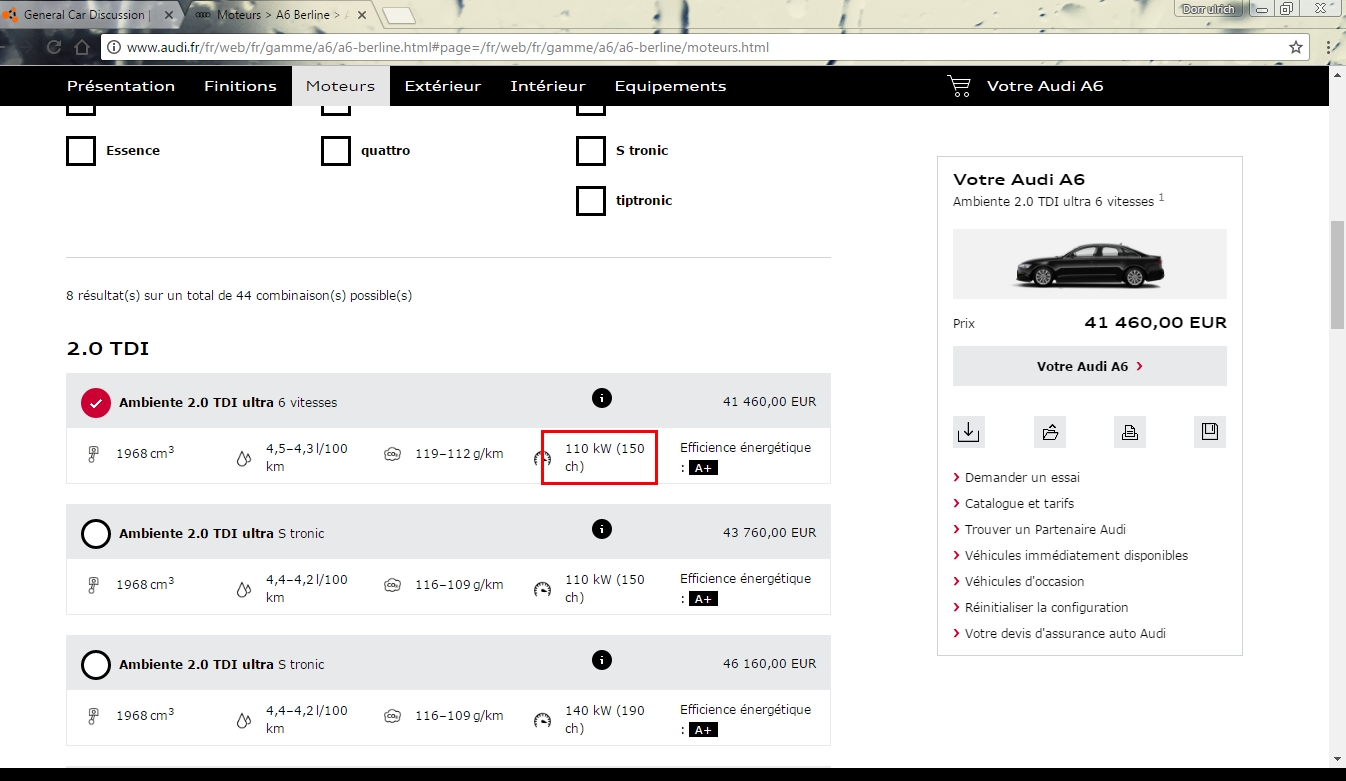Click the 4,5–4,3 l/100 km consumption value
This screenshot has width=1346, height=781.
tap(307, 458)
